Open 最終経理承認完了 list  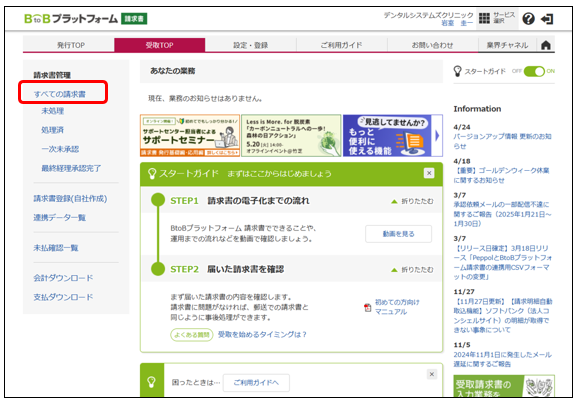coord(71,168)
